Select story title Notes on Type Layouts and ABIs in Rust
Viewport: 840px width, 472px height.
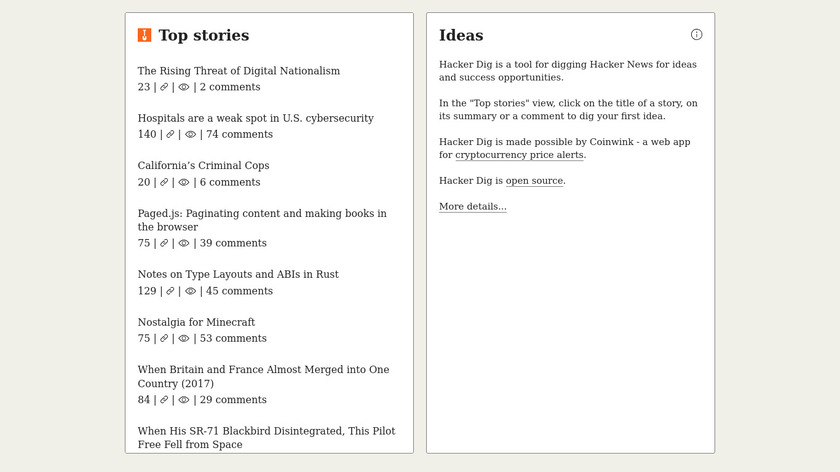[238, 274]
